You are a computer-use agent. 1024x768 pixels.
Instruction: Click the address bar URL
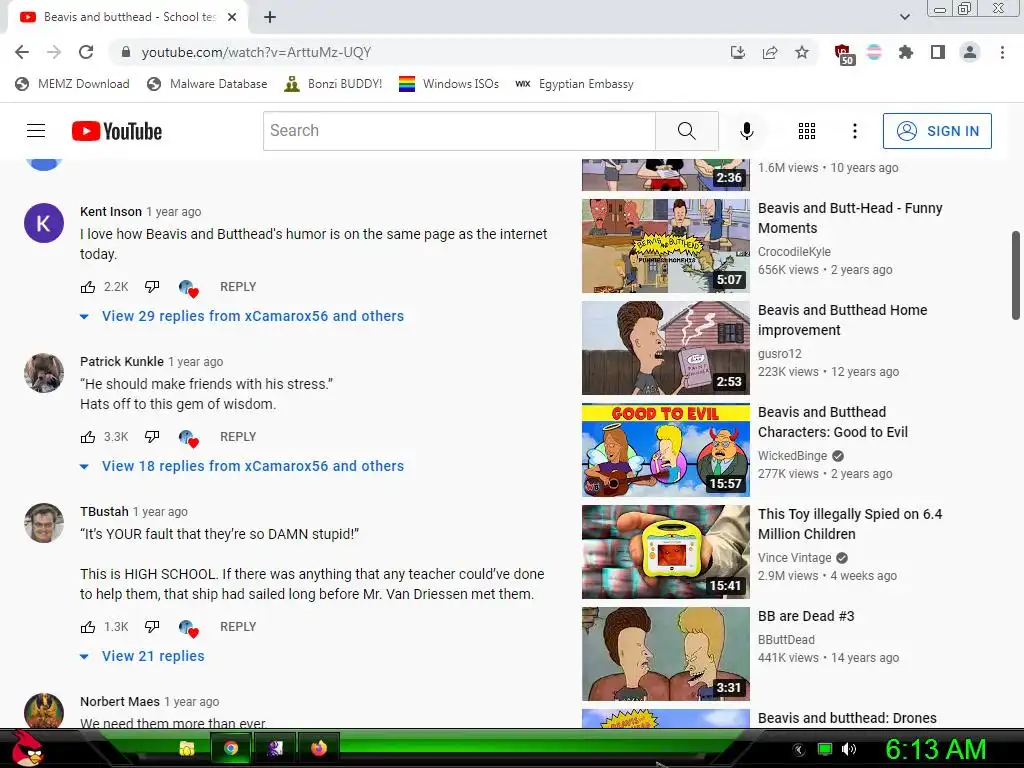tap(256, 52)
